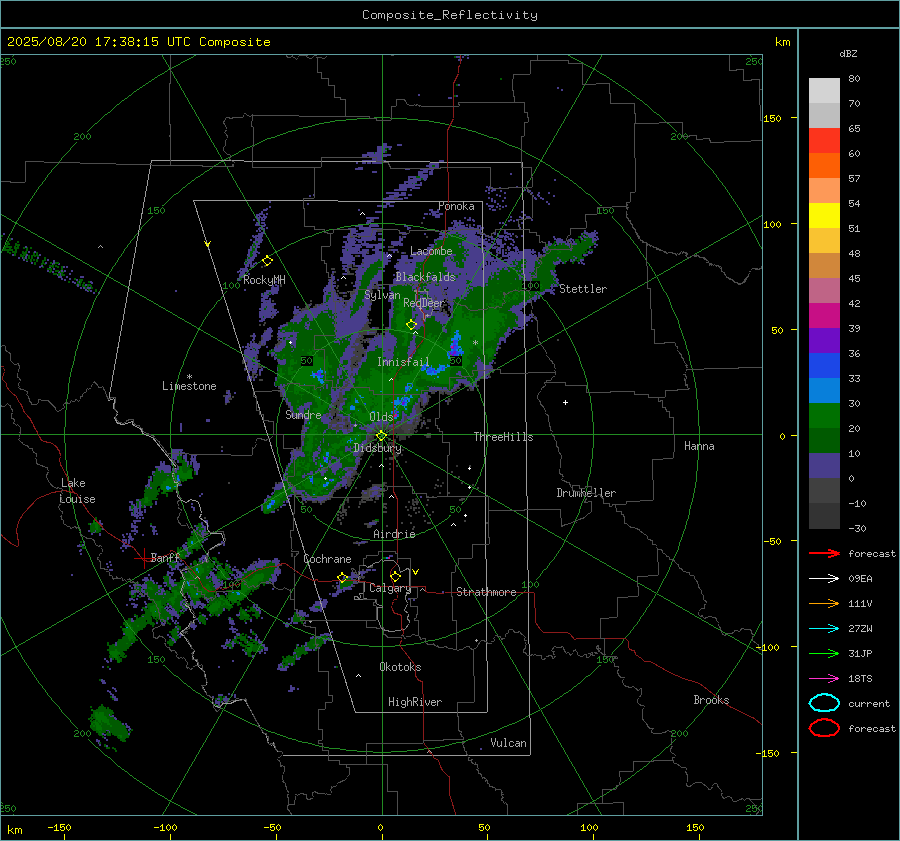The height and width of the screenshot is (841, 900).
Task: Click the Innisfail city label
Action: point(403,362)
